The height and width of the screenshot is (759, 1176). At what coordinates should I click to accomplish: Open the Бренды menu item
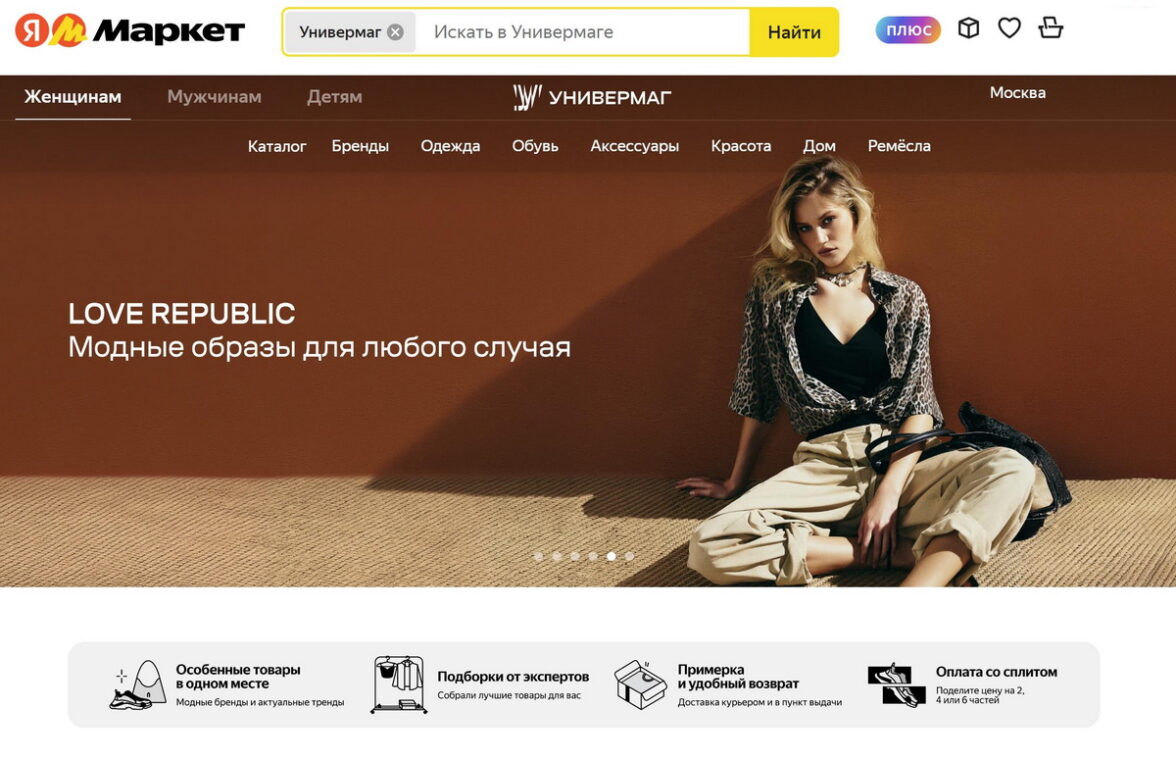[x=360, y=146]
